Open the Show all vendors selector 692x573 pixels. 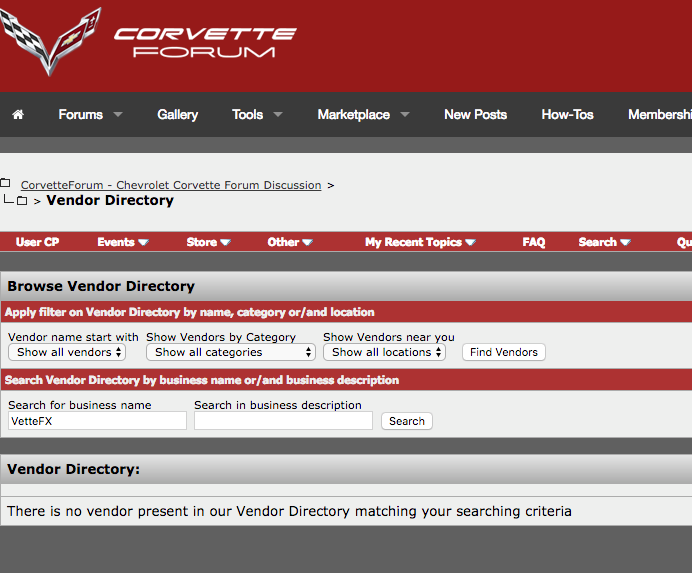coord(67,352)
